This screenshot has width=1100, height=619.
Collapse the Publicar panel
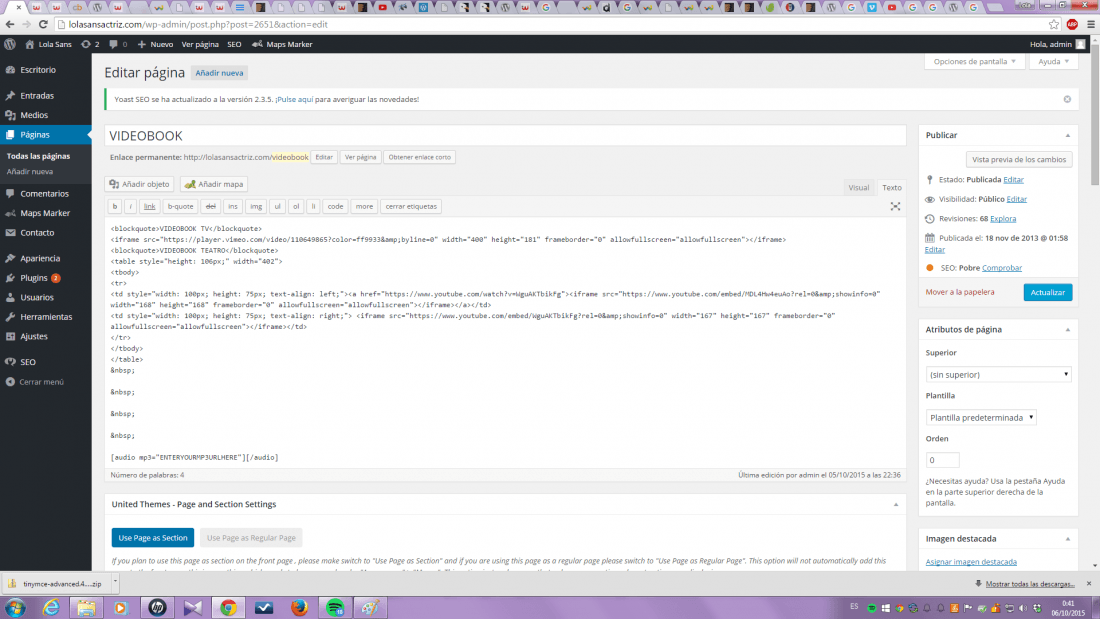[x=1068, y=135]
